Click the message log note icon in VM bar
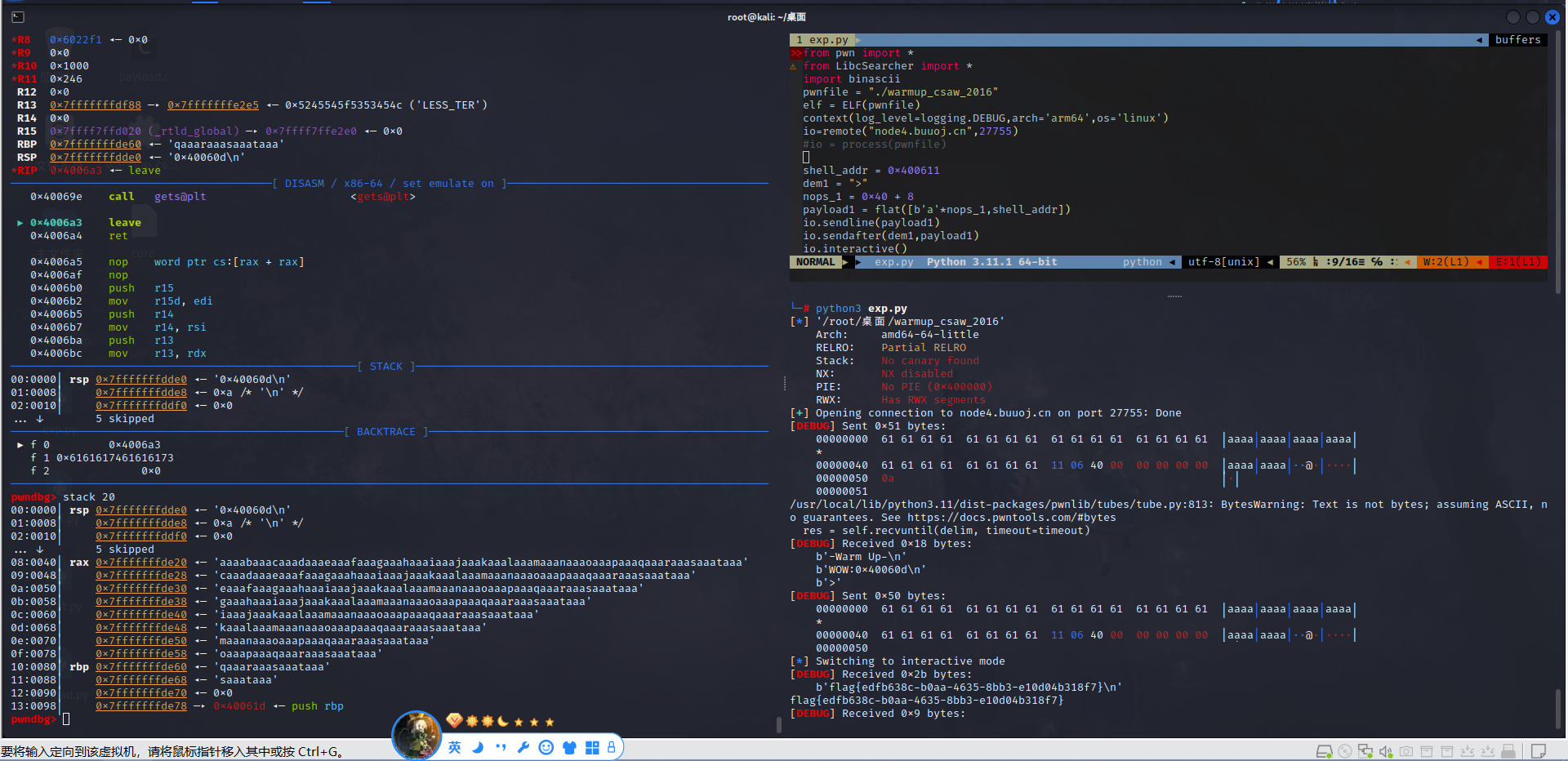Viewport: 1568px width, 761px height. click(x=1539, y=751)
